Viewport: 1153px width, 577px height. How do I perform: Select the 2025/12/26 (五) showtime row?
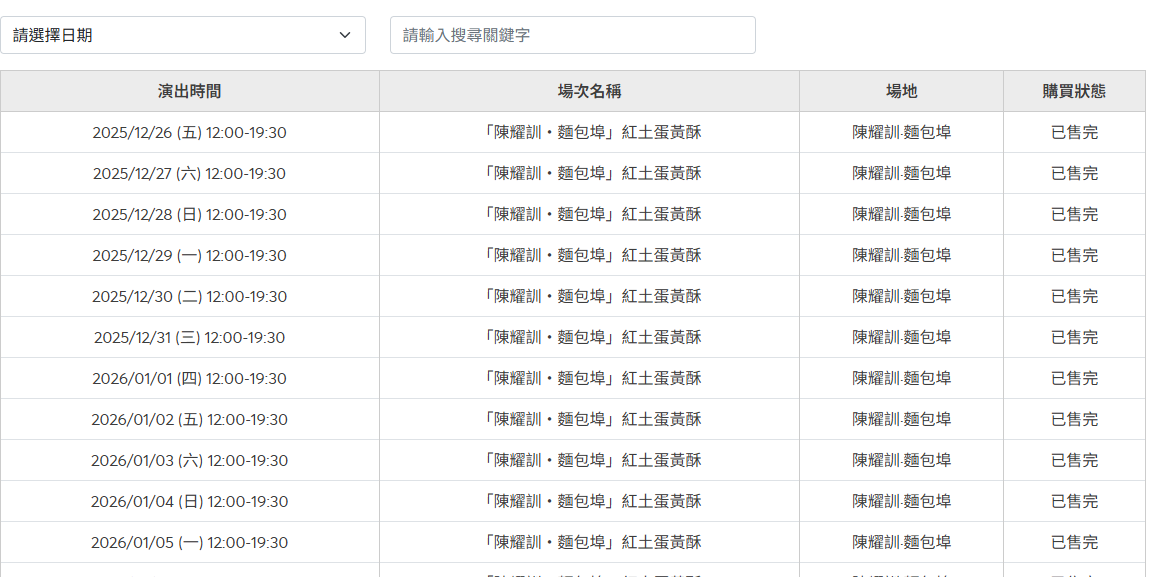point(189,132)
